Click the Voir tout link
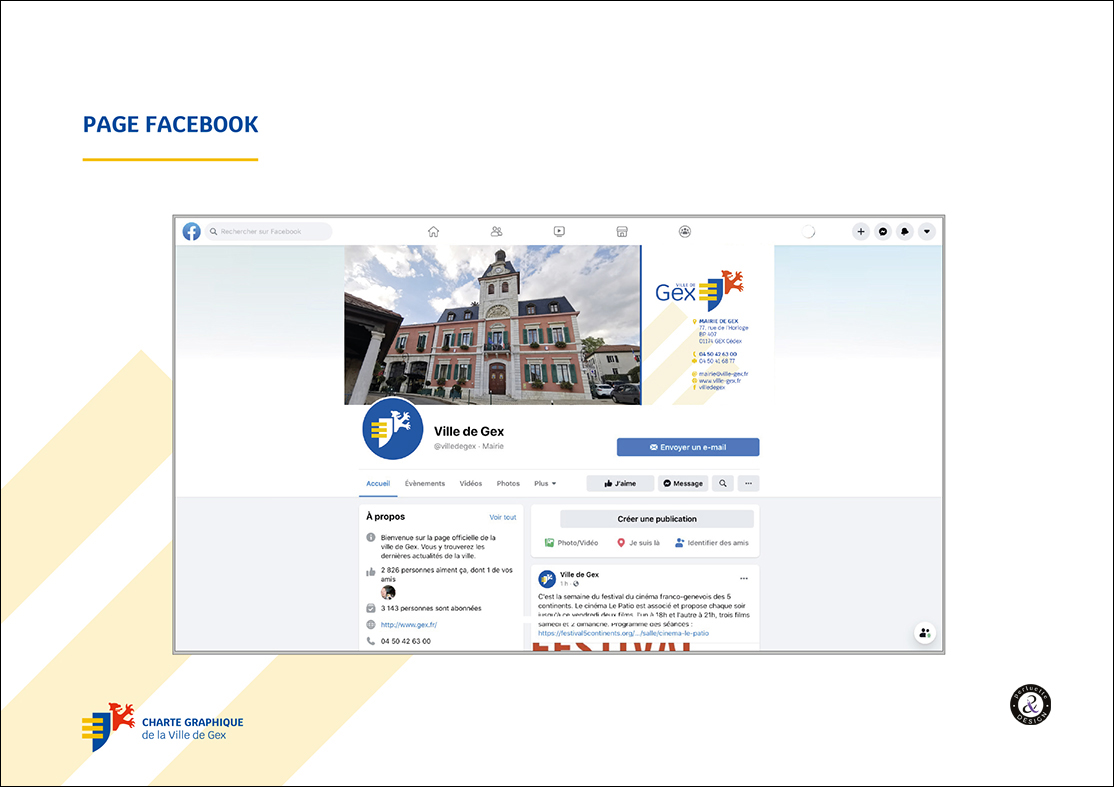1114x787 pixels. coord(502,517)
